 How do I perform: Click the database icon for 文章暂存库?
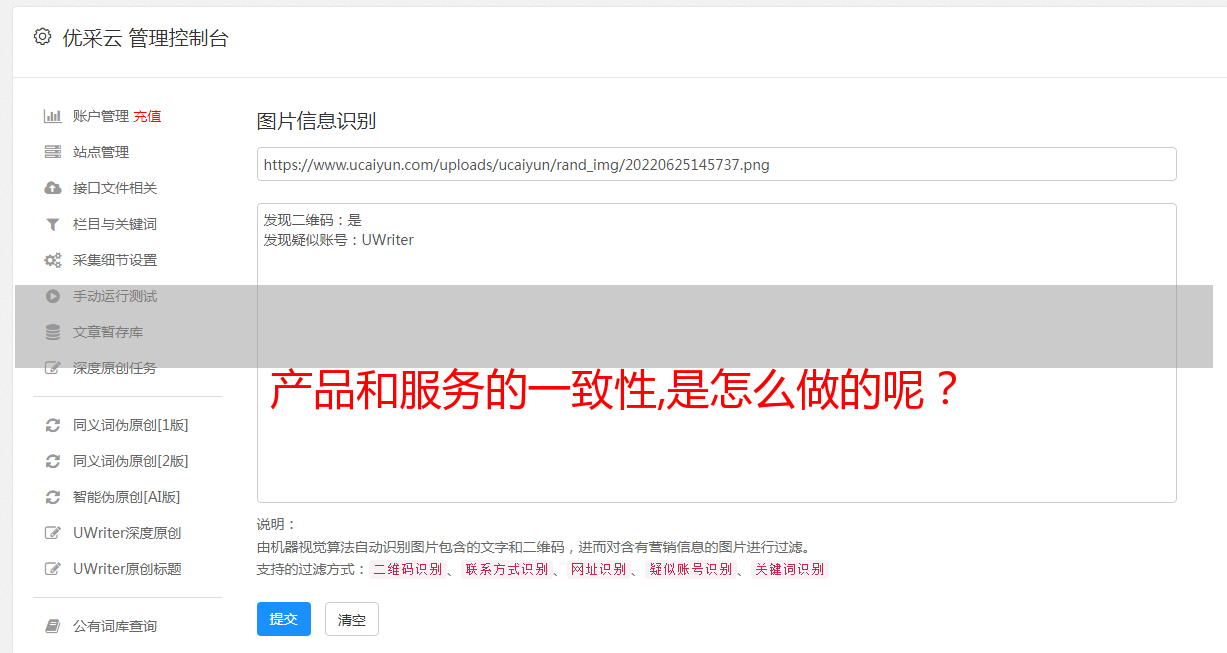[x=53, y=332]
